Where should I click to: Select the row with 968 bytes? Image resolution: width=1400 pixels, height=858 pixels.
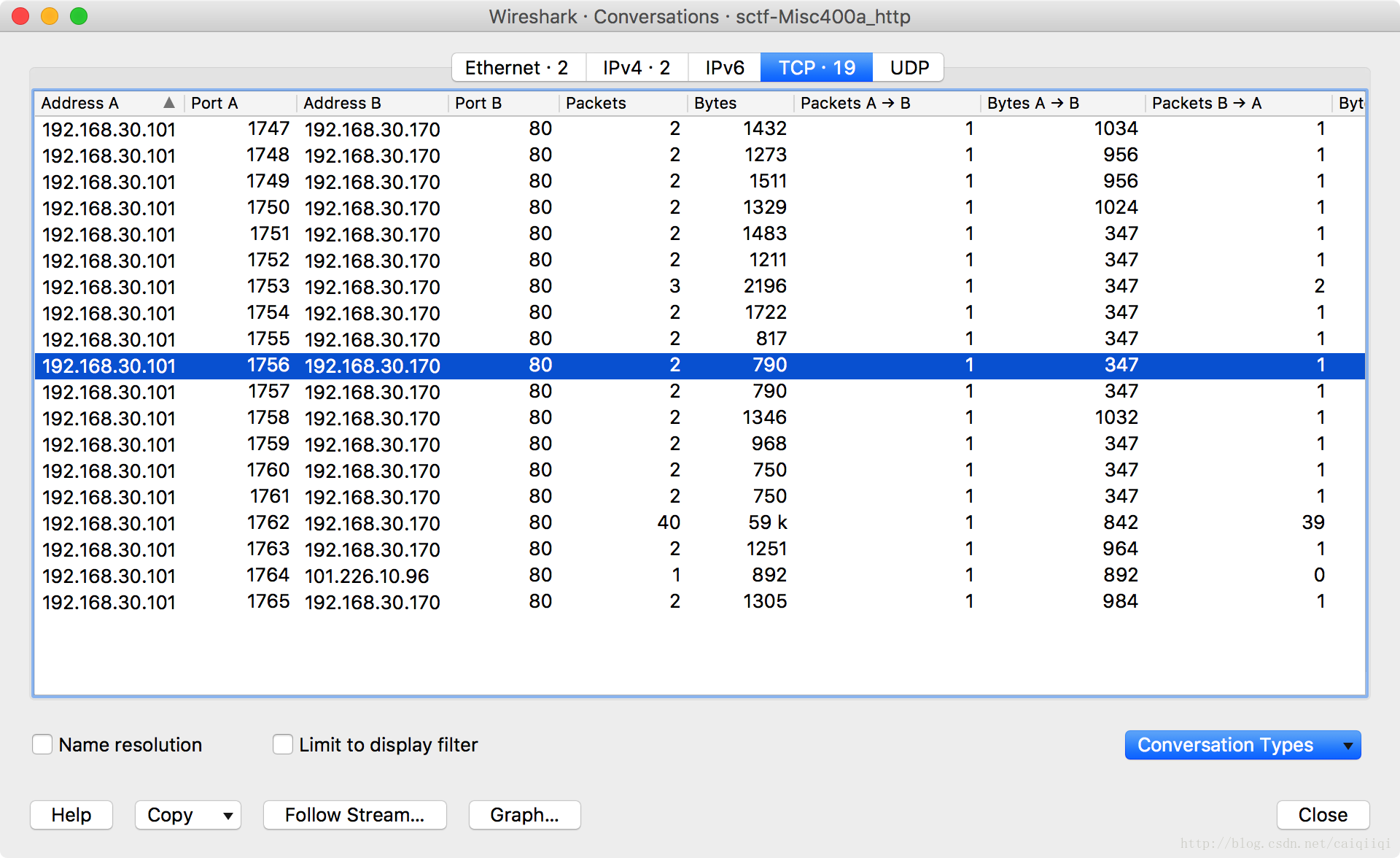click(x=700, y=444)
